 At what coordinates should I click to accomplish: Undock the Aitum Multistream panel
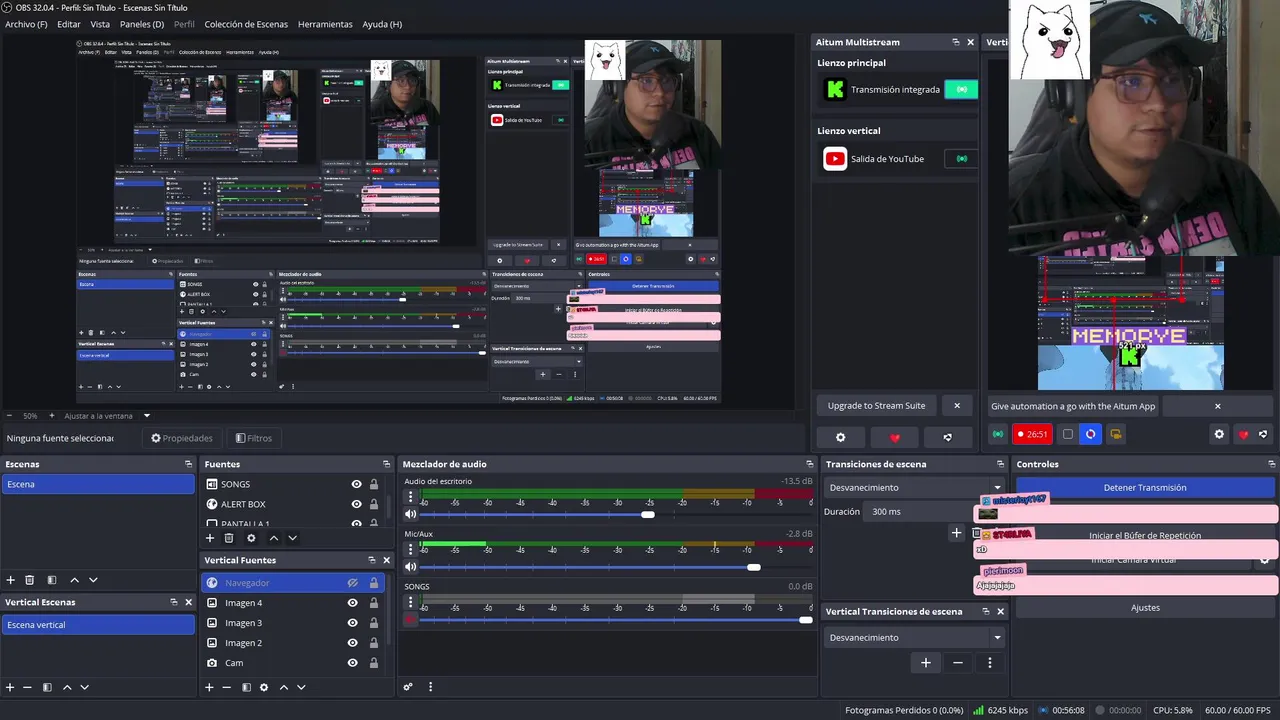(x=956, y=42)
